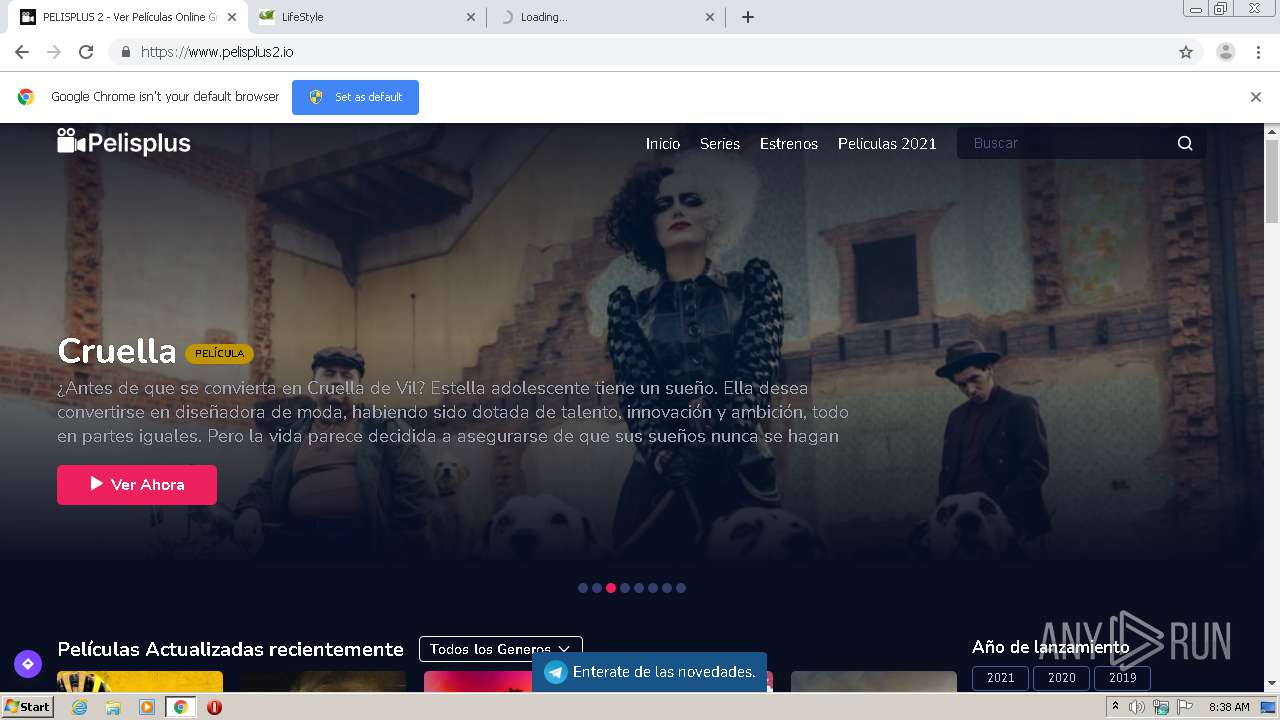Select first carousel dot

(583, 588)
